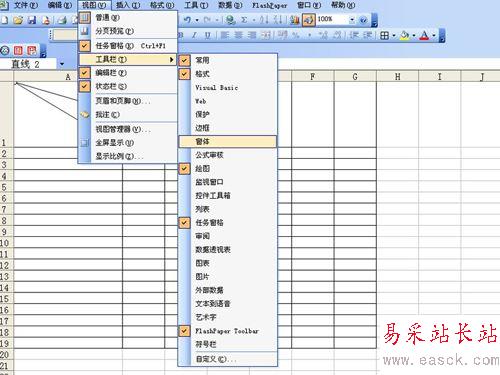Open the Fill Color dropdown arrow
The height and width of the screenshot is (375, 500).
pos(414,35)
